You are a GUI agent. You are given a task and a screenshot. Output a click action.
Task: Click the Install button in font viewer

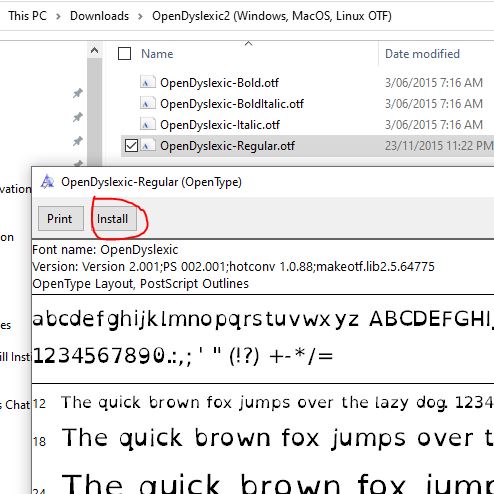pos(114,219)
